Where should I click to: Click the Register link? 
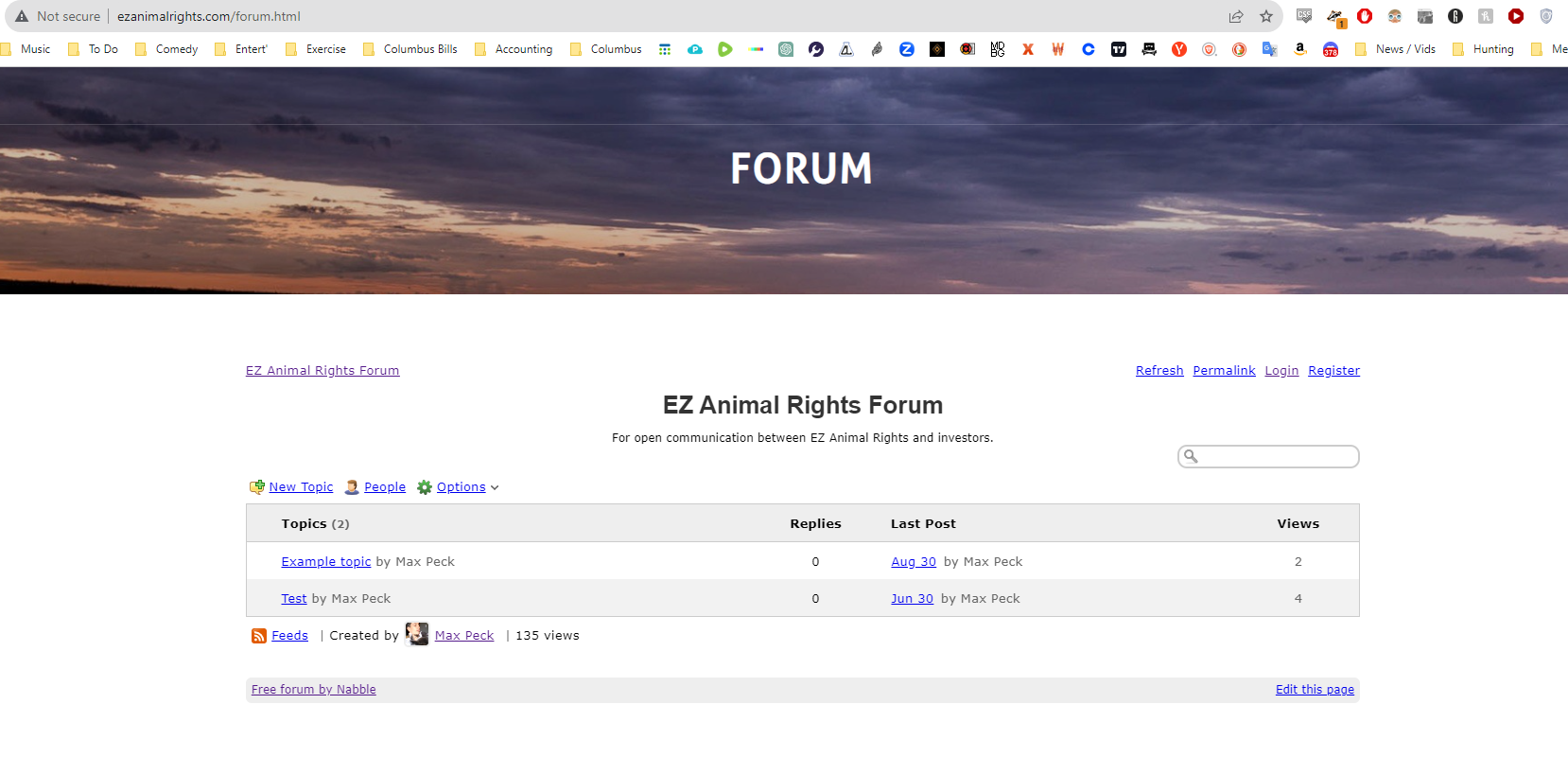point(1333,371)
